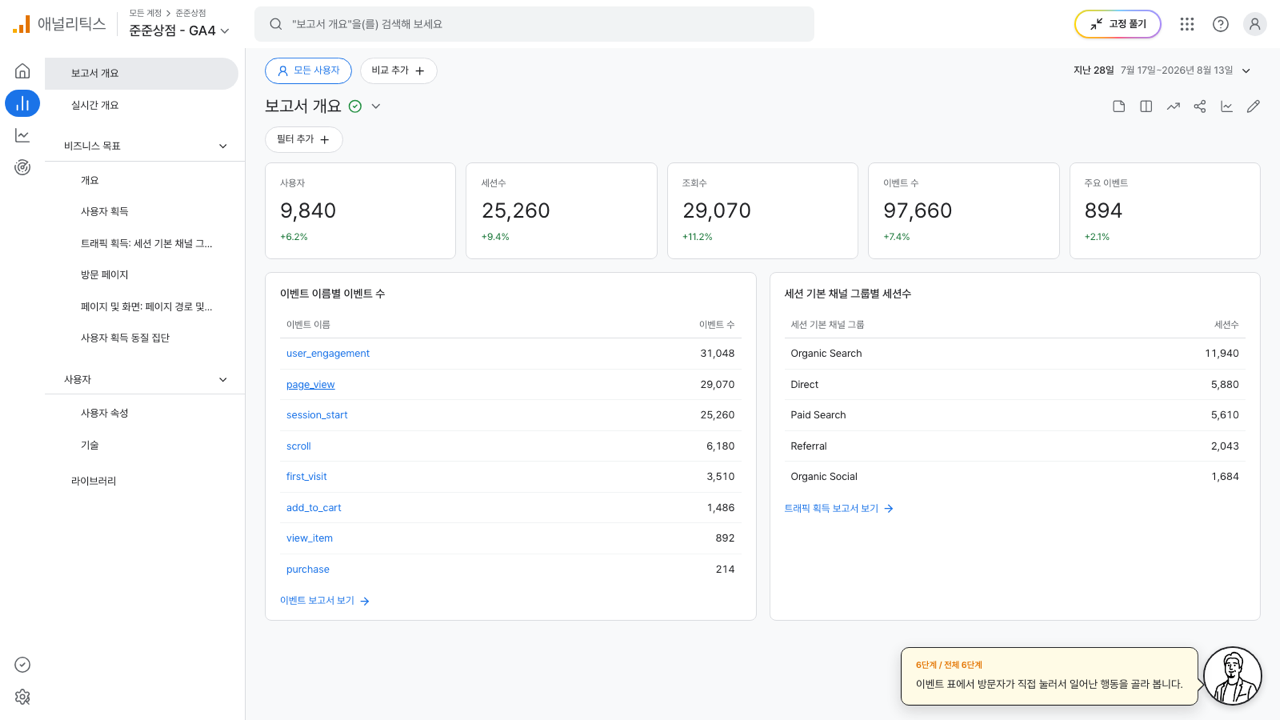Open the Advertising target icon
1280x720 pixels.
22,167
